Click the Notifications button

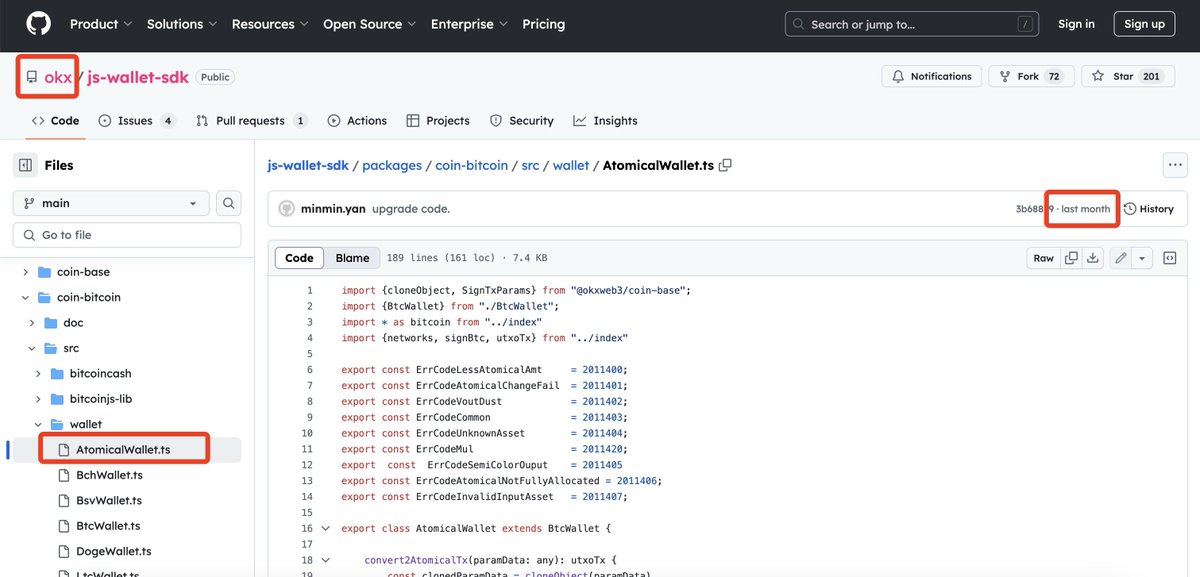[x=931, y=77]
